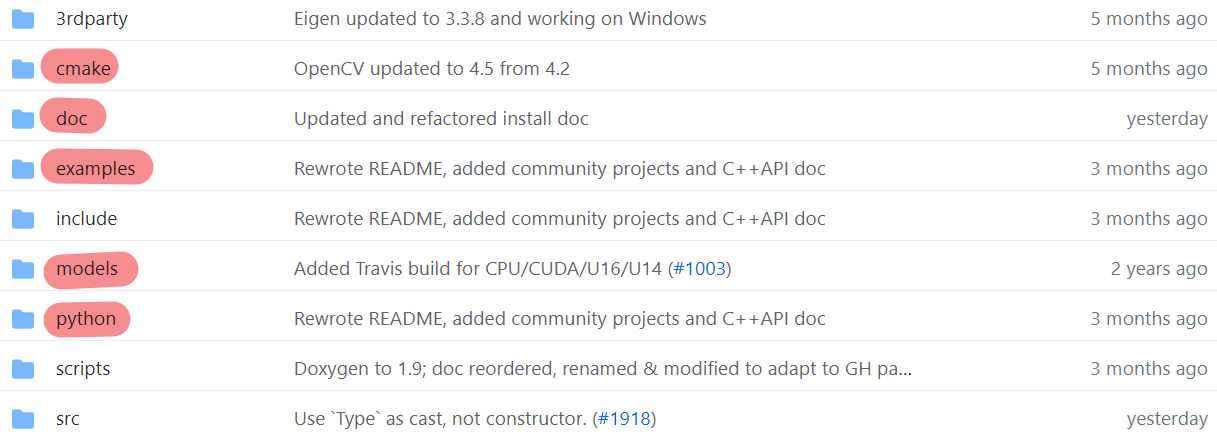Viewport: 1217px width, 439px height.
Task: Click the folder icon beside 3rdparty
Action: 22,19
